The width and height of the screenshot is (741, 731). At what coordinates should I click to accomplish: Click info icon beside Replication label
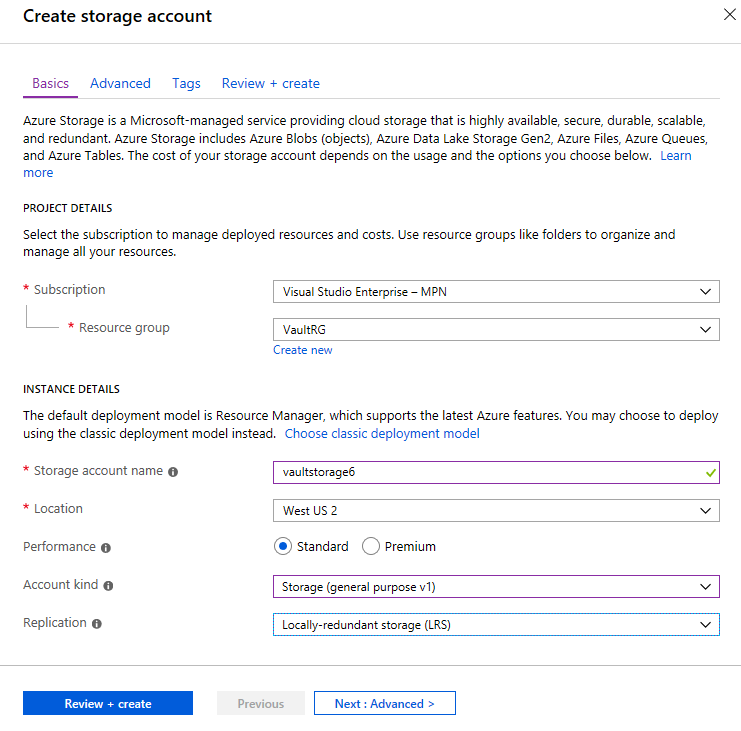tap(97, 623)
